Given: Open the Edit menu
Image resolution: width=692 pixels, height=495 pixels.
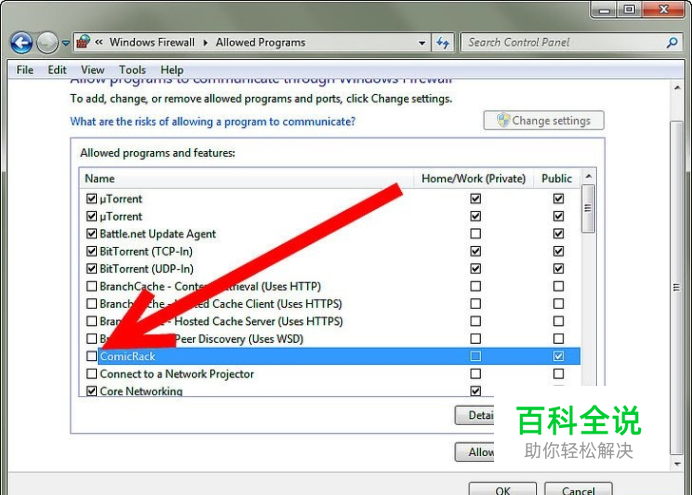Looking at the screenshot, I should click(57, 70).
